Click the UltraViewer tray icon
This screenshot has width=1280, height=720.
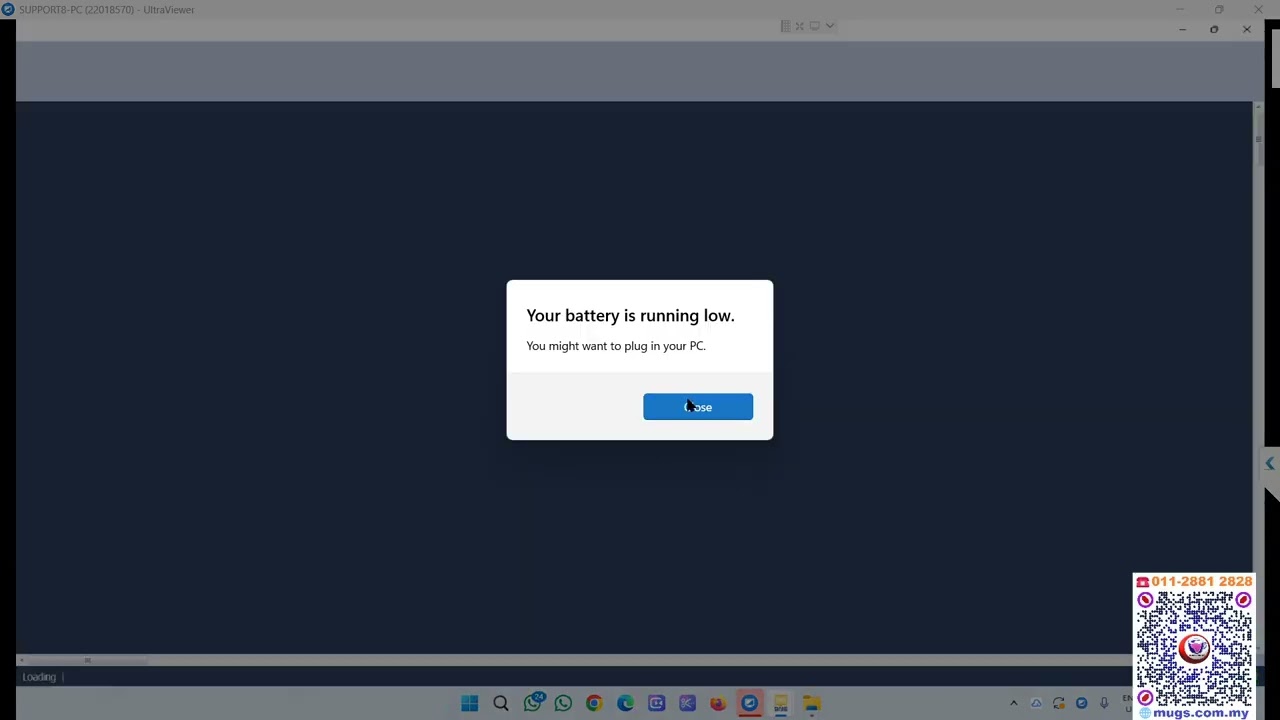(x=1081, y=703)
